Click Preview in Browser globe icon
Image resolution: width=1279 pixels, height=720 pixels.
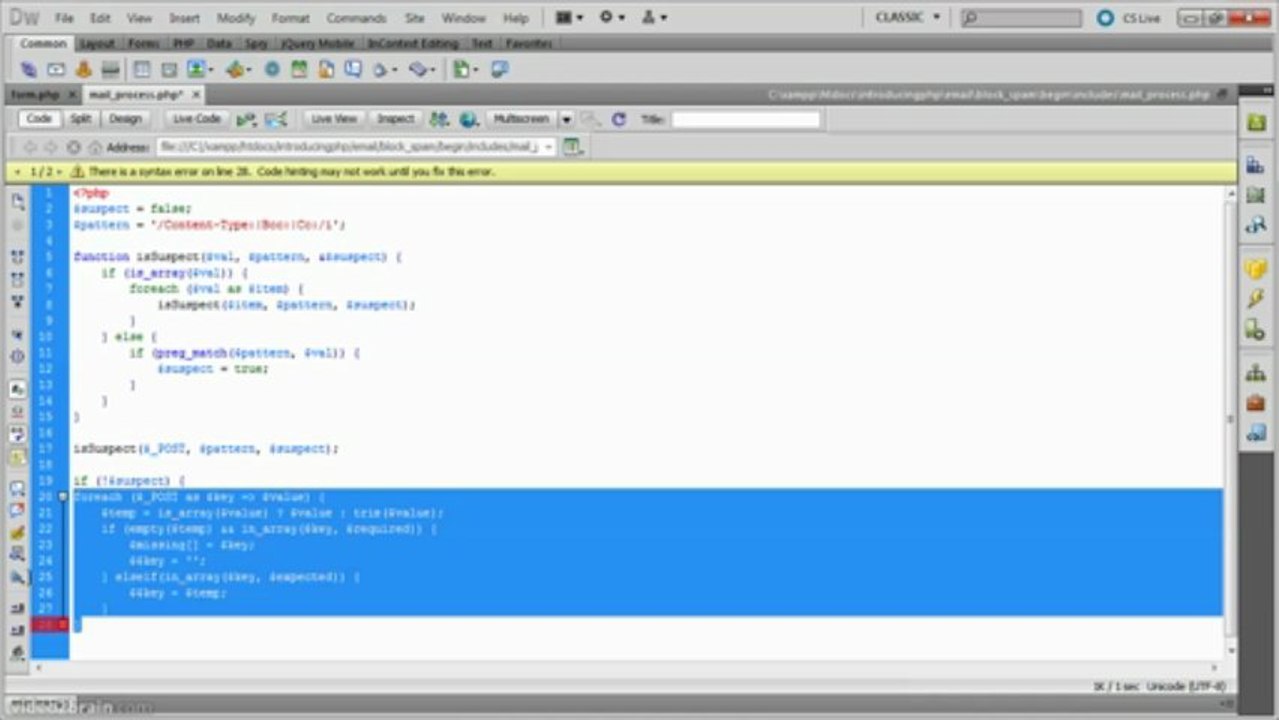469,119
